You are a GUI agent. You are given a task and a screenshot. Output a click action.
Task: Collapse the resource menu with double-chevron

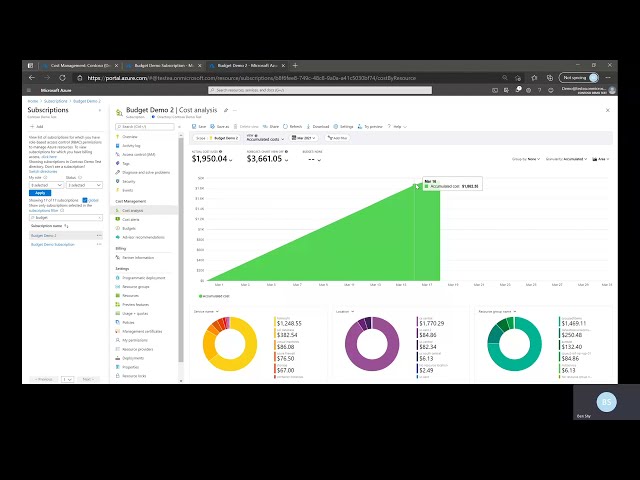[x=180, y=127]
